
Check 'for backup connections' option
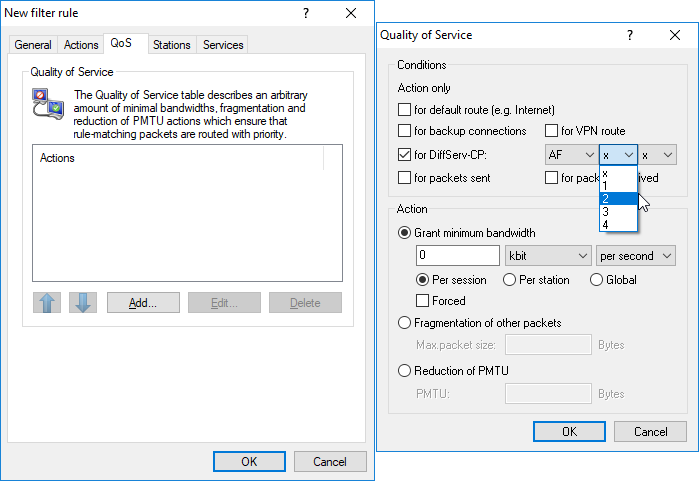coord(404,131)
